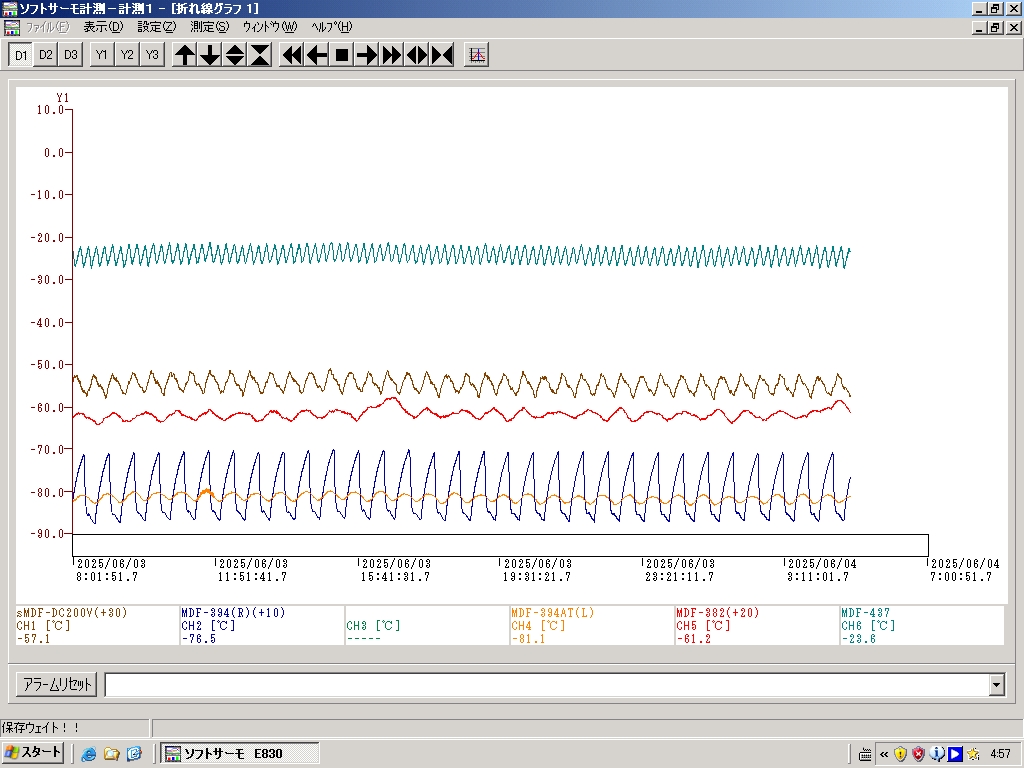Viewport: 1024px width, 768px height.
Task: Open the ウィンドウ(W) menu
Action: coord(270,27)
